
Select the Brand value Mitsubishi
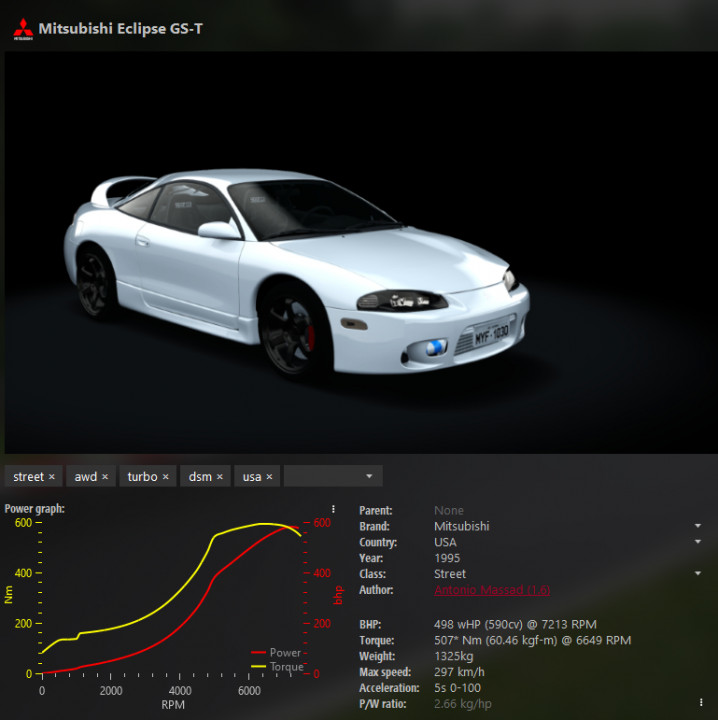[x=461, y=526]
